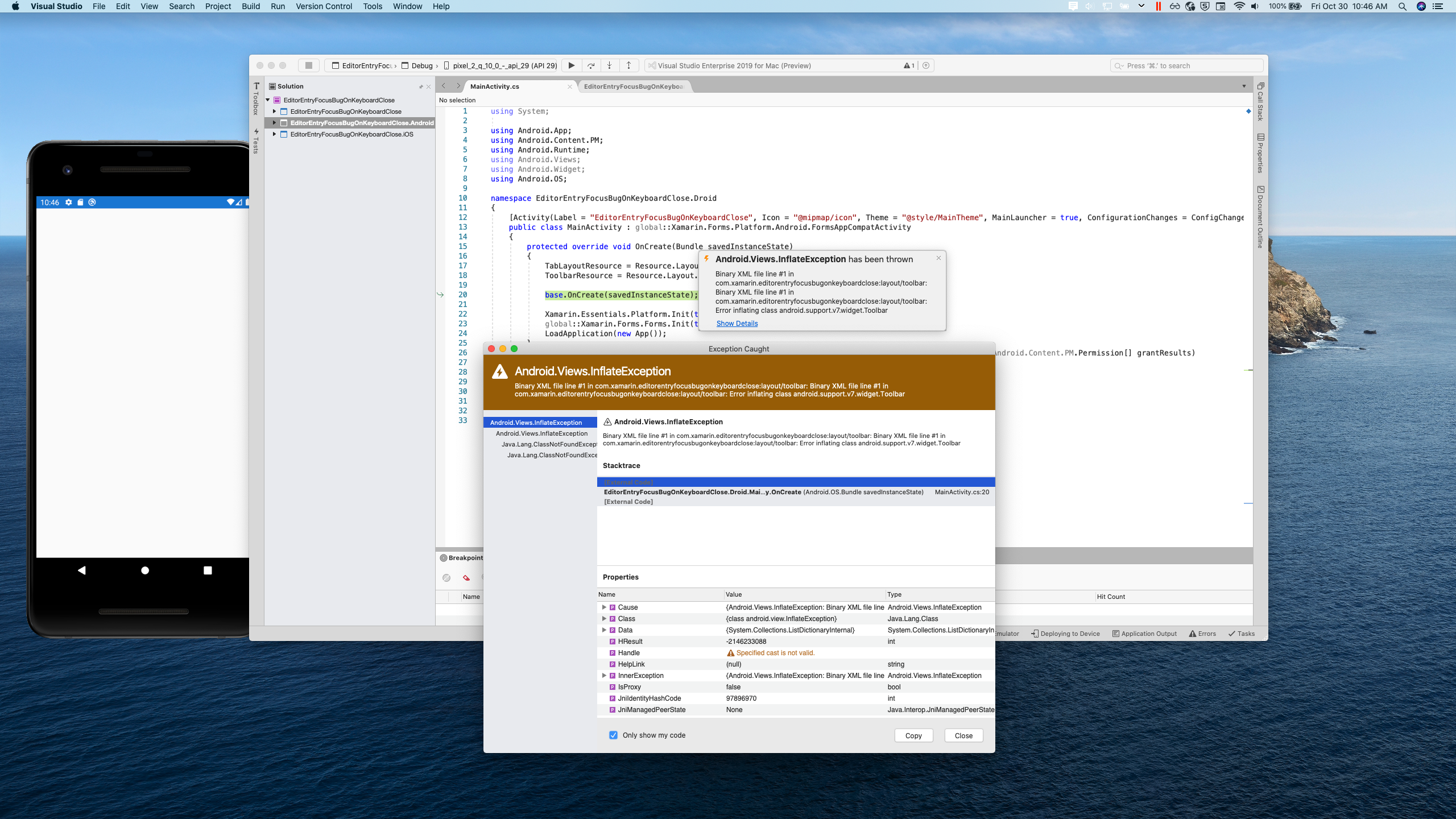This screenshot has height=819, width=1456.
Task: Tap the Android emulator back button
Action: tap(82, 570)
